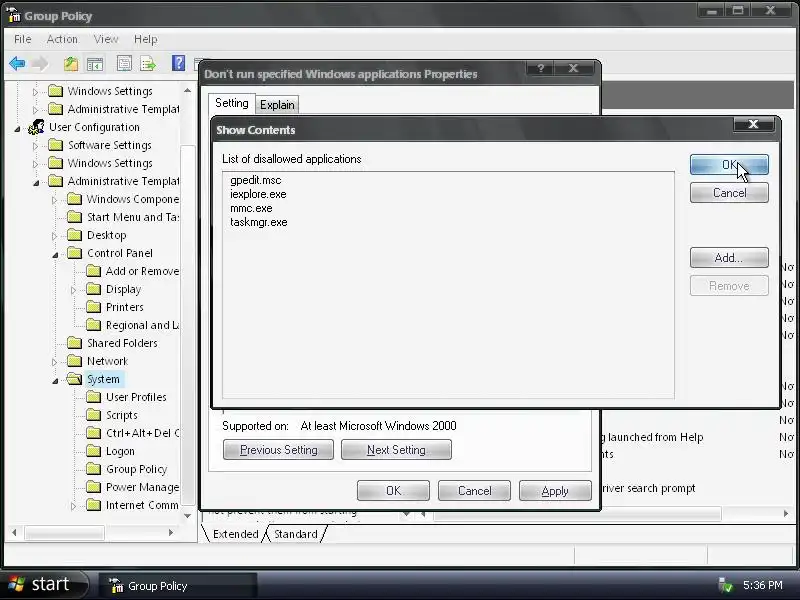The image size is (800, 600).
Task: Click tree pane vertical scrollbar up arrow
Action: click(x=188, y=91)
